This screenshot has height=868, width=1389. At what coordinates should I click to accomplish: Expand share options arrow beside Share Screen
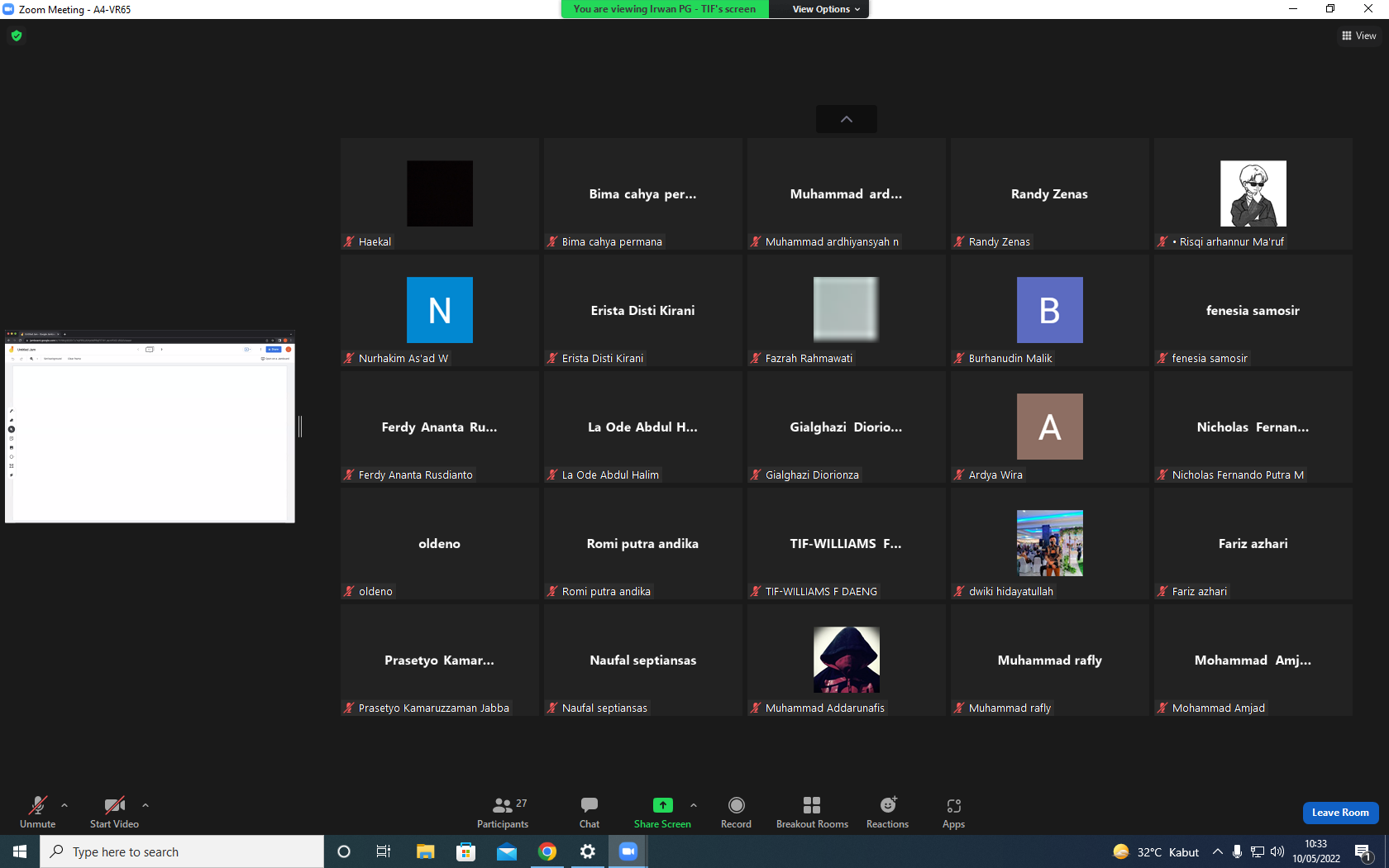point(694,805)
